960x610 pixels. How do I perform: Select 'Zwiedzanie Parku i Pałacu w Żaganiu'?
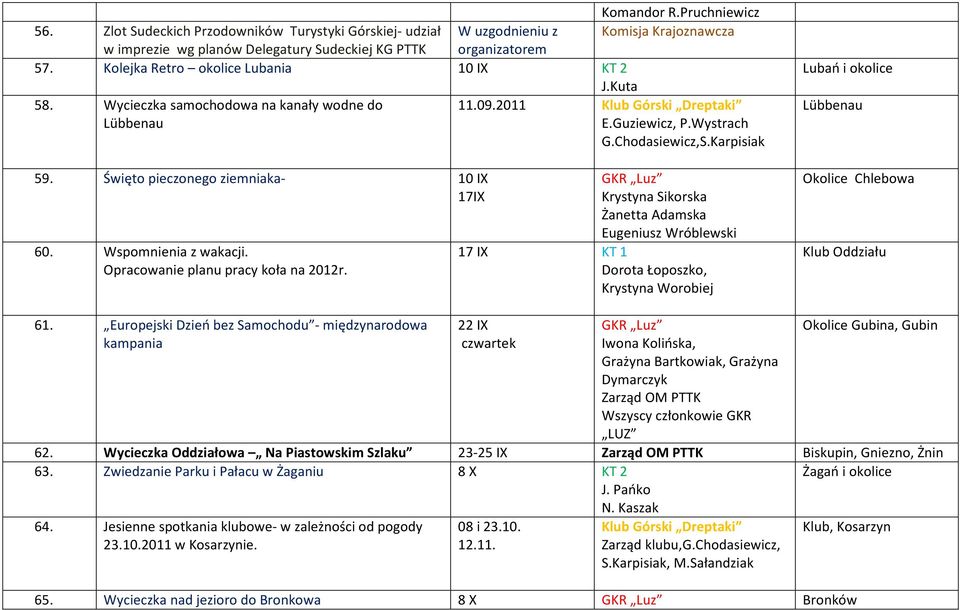pos(213,472)
